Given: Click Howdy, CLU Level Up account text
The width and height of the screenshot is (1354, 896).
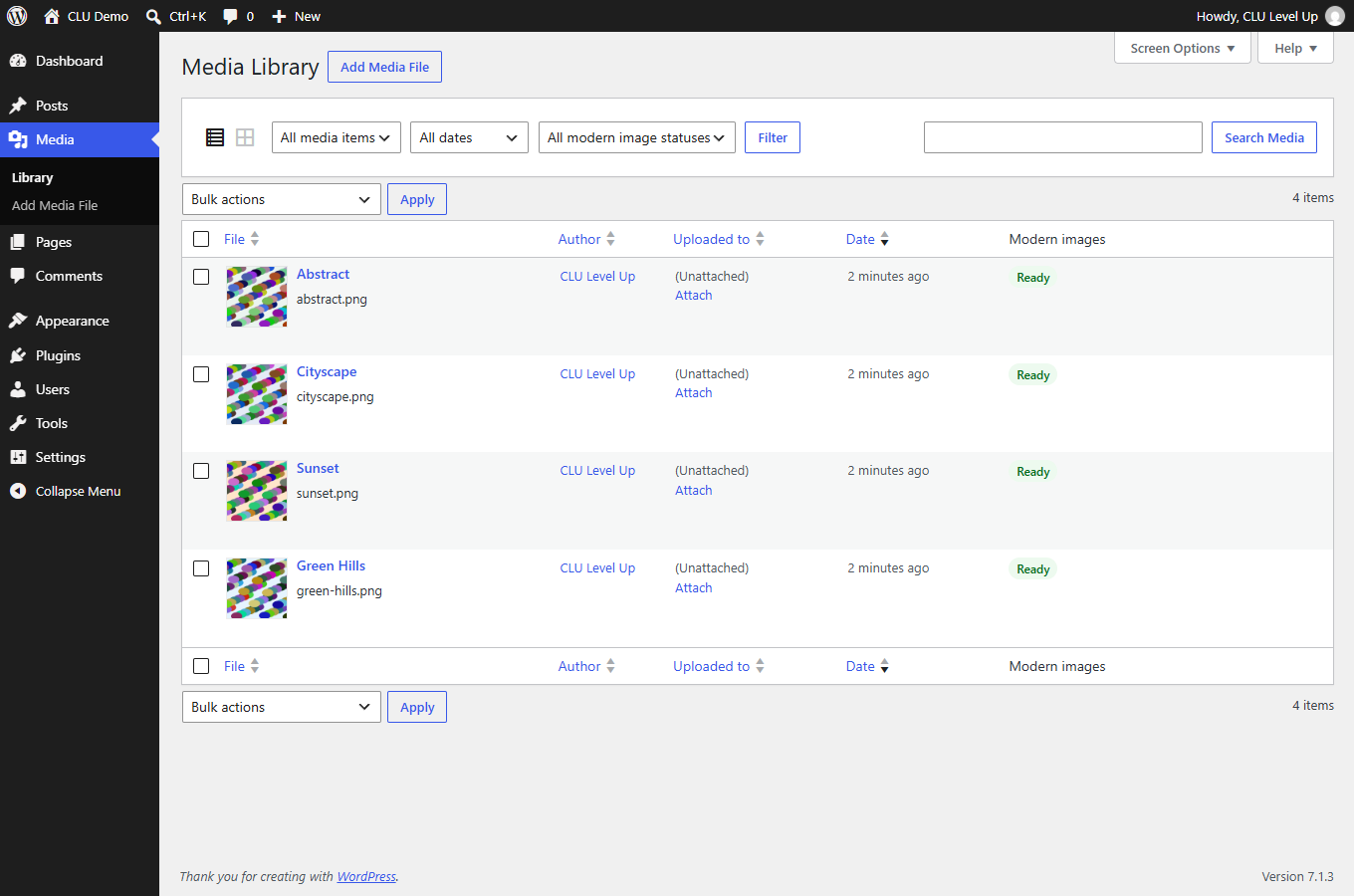Looking at the screenshot, I should tap(1256, 16).
